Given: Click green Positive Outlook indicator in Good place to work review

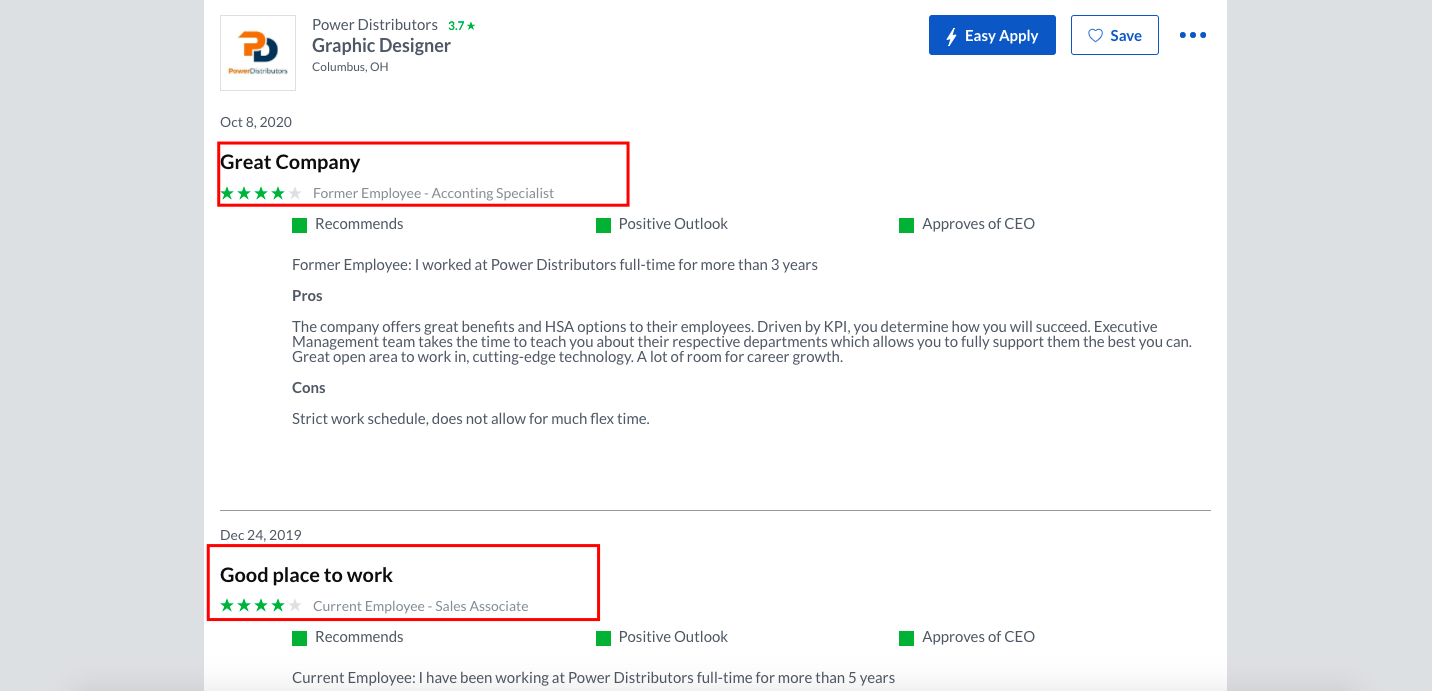Looking at the screenshot, I should [x=603, y=638].
